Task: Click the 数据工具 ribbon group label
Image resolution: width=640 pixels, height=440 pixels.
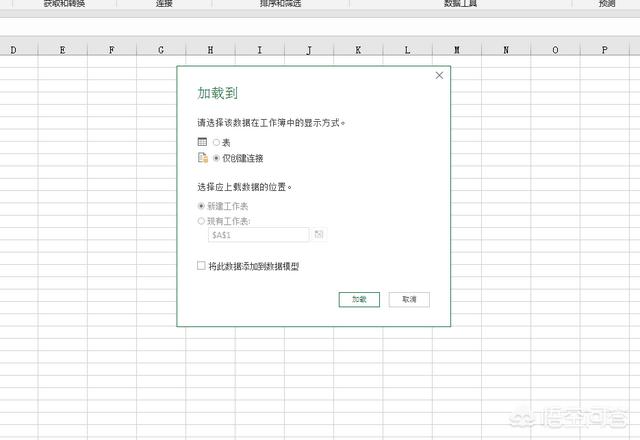Action: click(461, 4)
